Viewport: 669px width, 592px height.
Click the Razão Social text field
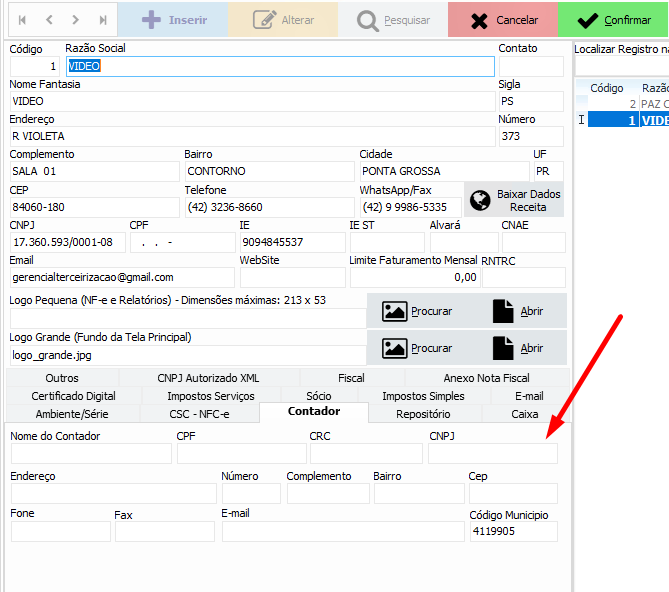(x=280, y=66)
